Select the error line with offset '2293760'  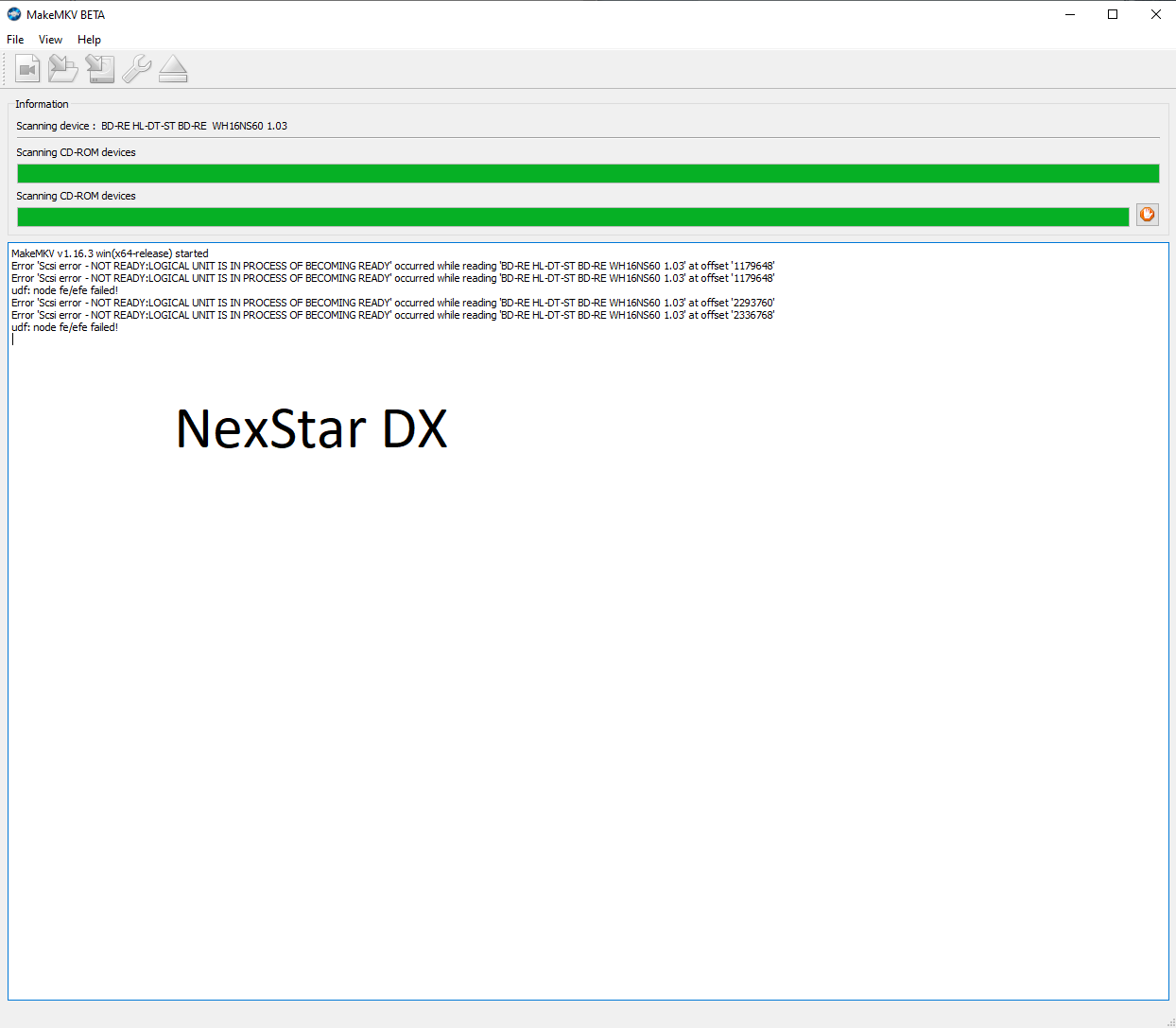click(x=392, y=303)
